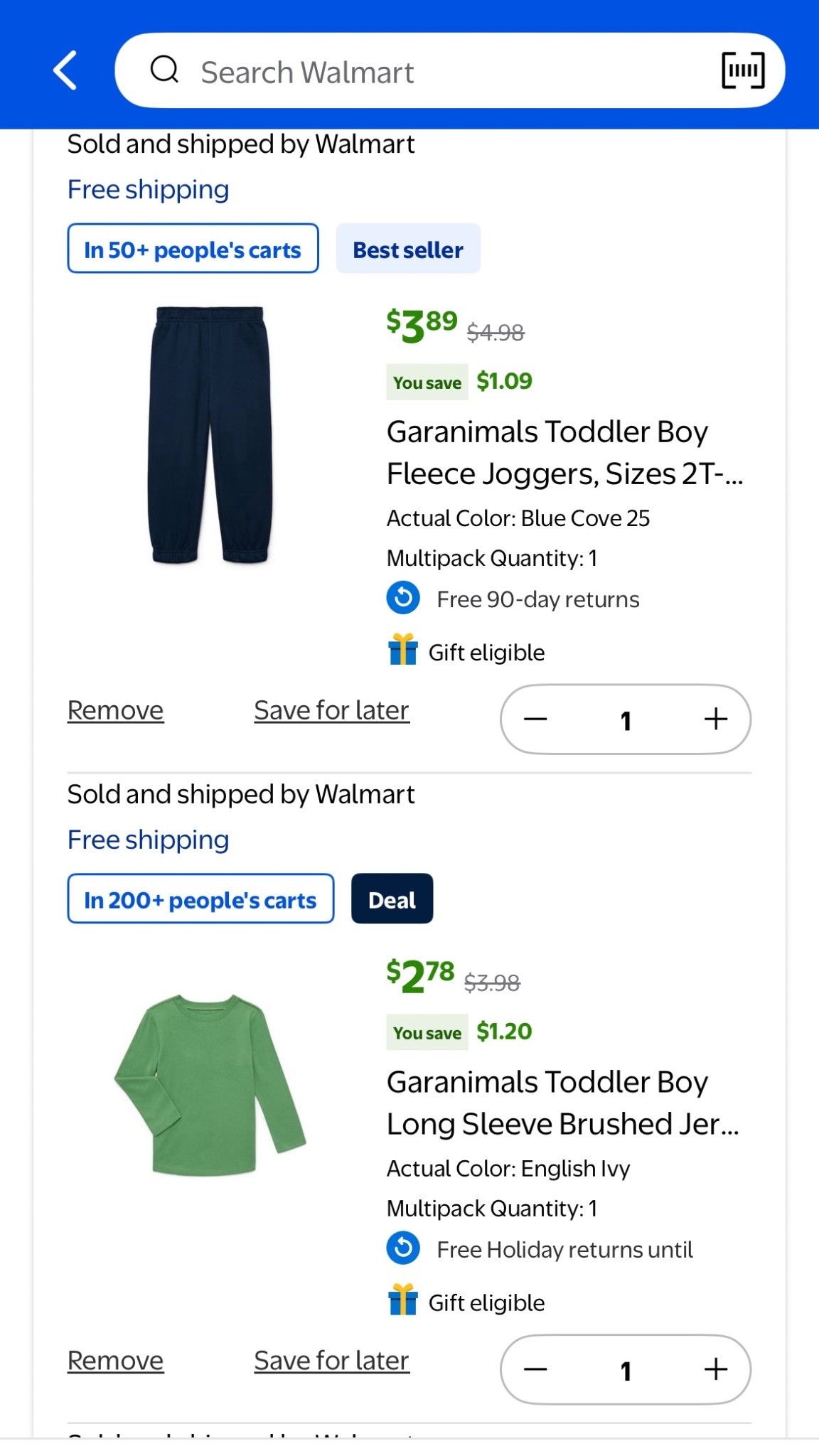
Task: Expand the Long Sleeve Brushed Jersey title
Action: (562, 1102)
